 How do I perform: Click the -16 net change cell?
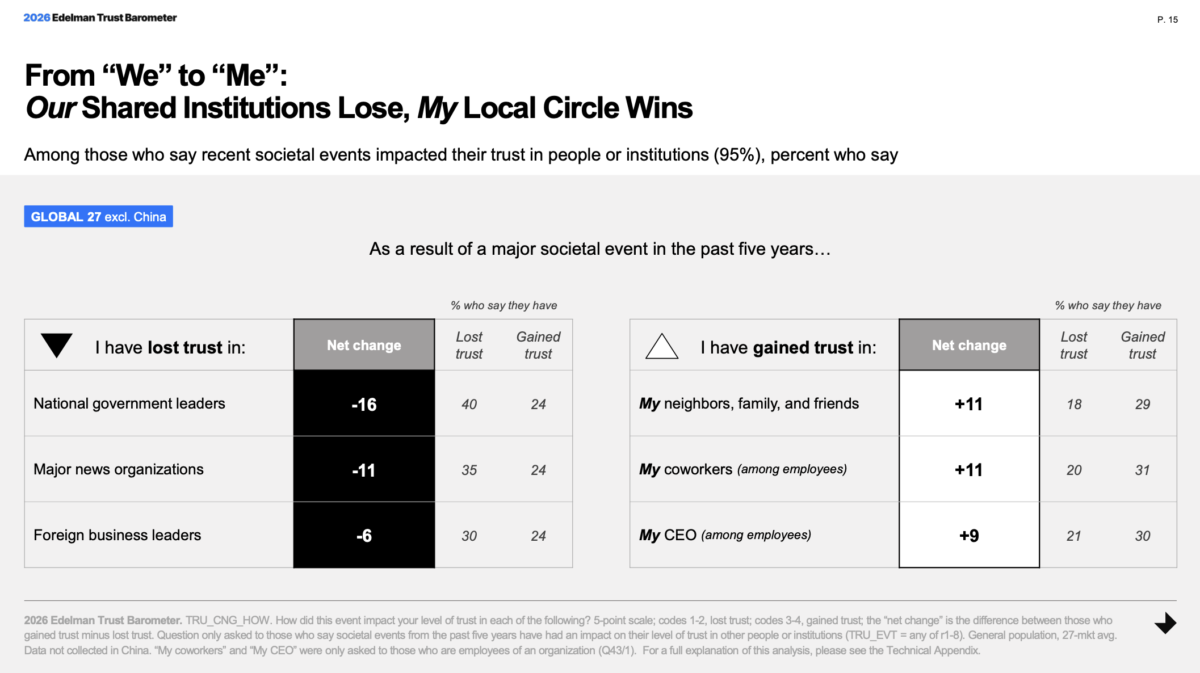(364, 404)
